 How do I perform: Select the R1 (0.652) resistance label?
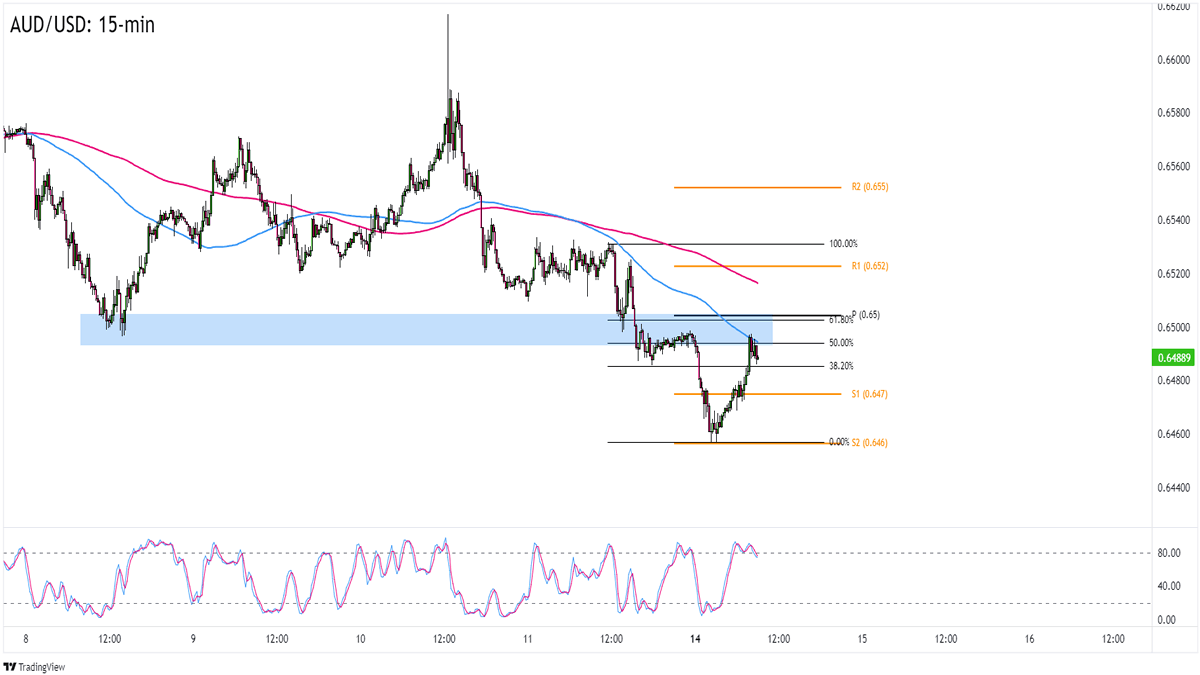[869, 266]
